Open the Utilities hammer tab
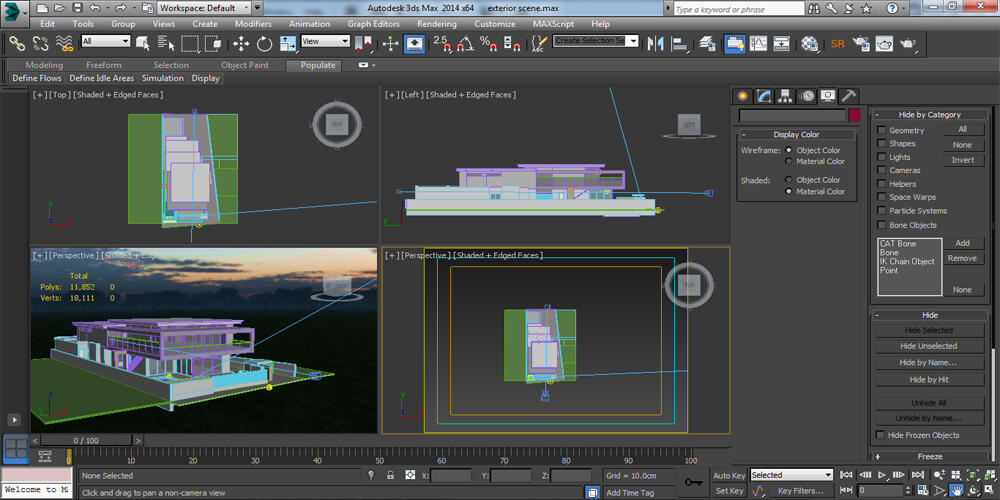The image size is (1000, 500). click(848, 96)
